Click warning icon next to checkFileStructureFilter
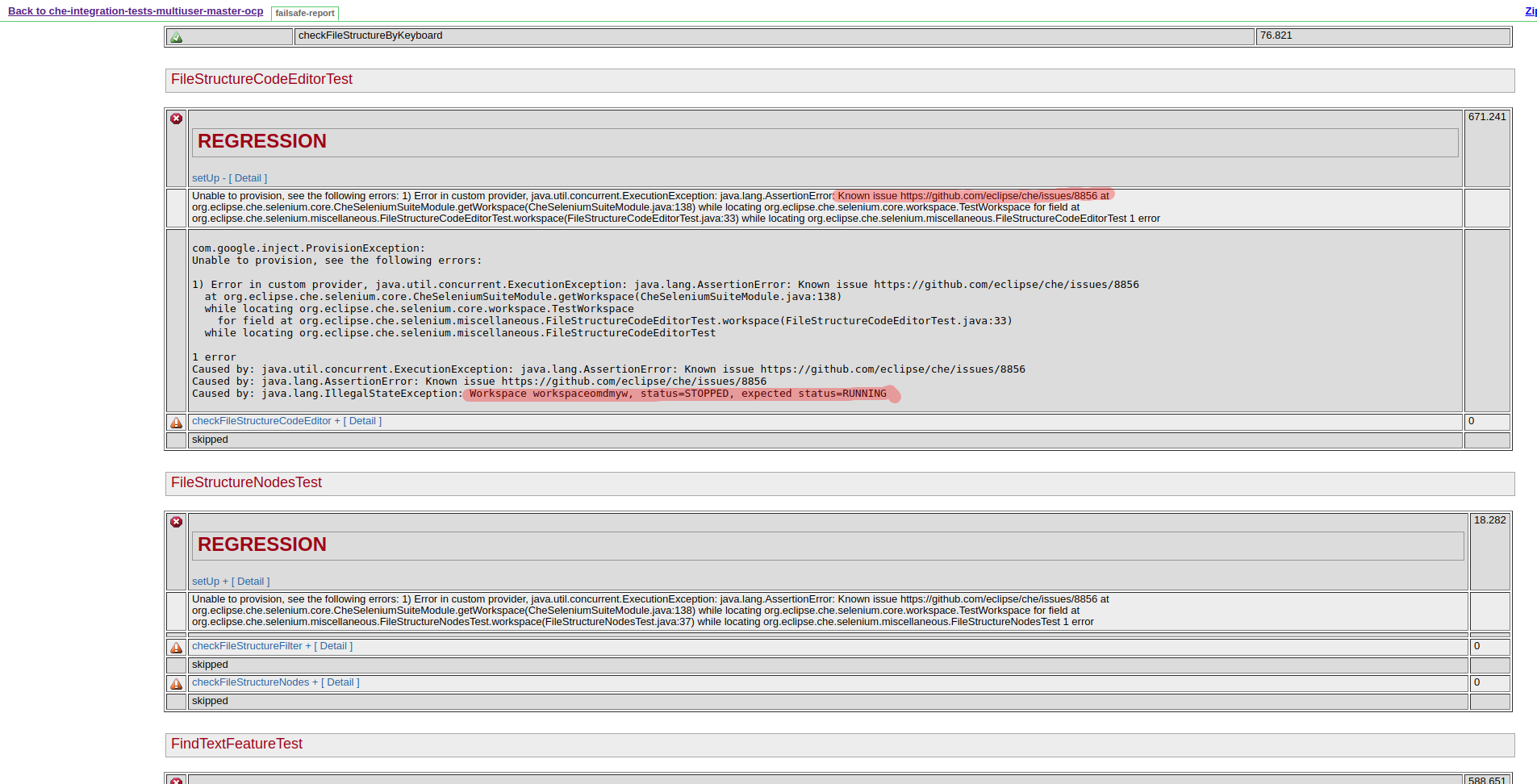Screen dimensions: 1537x784 pyautogui.click(x=177, y=648)
